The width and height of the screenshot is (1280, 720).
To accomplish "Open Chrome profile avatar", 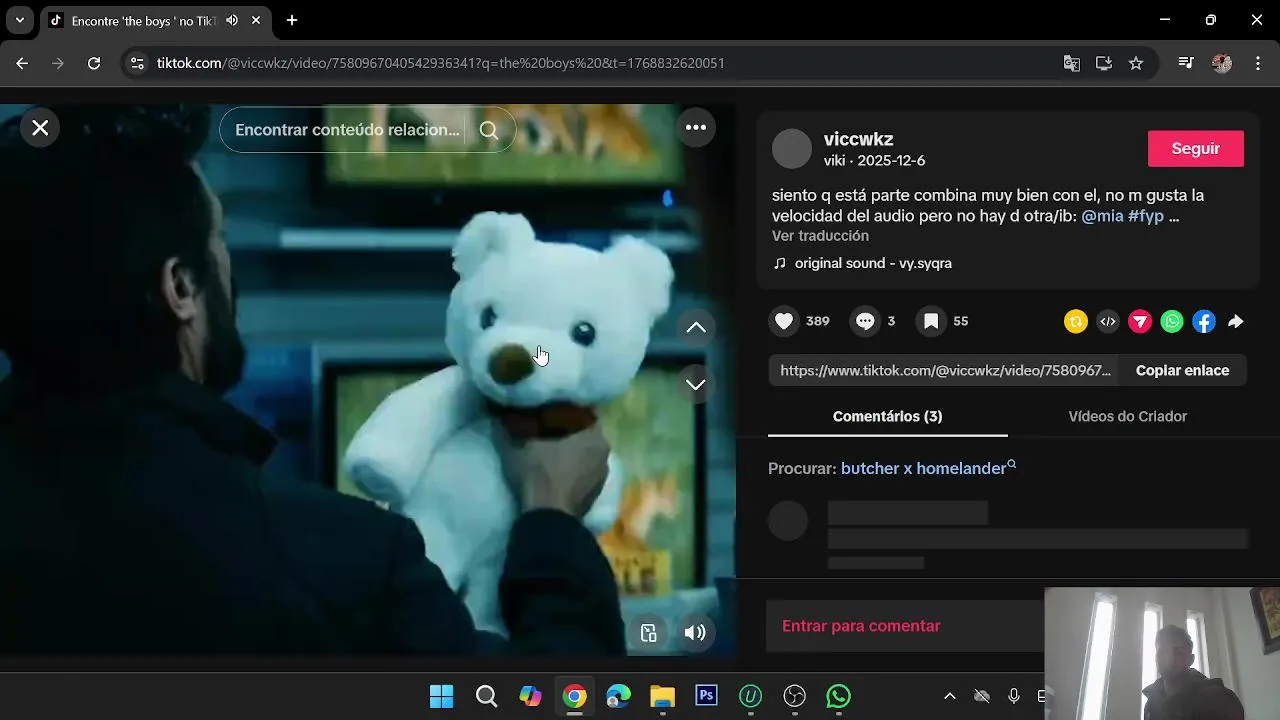I will click(1222, 63).
